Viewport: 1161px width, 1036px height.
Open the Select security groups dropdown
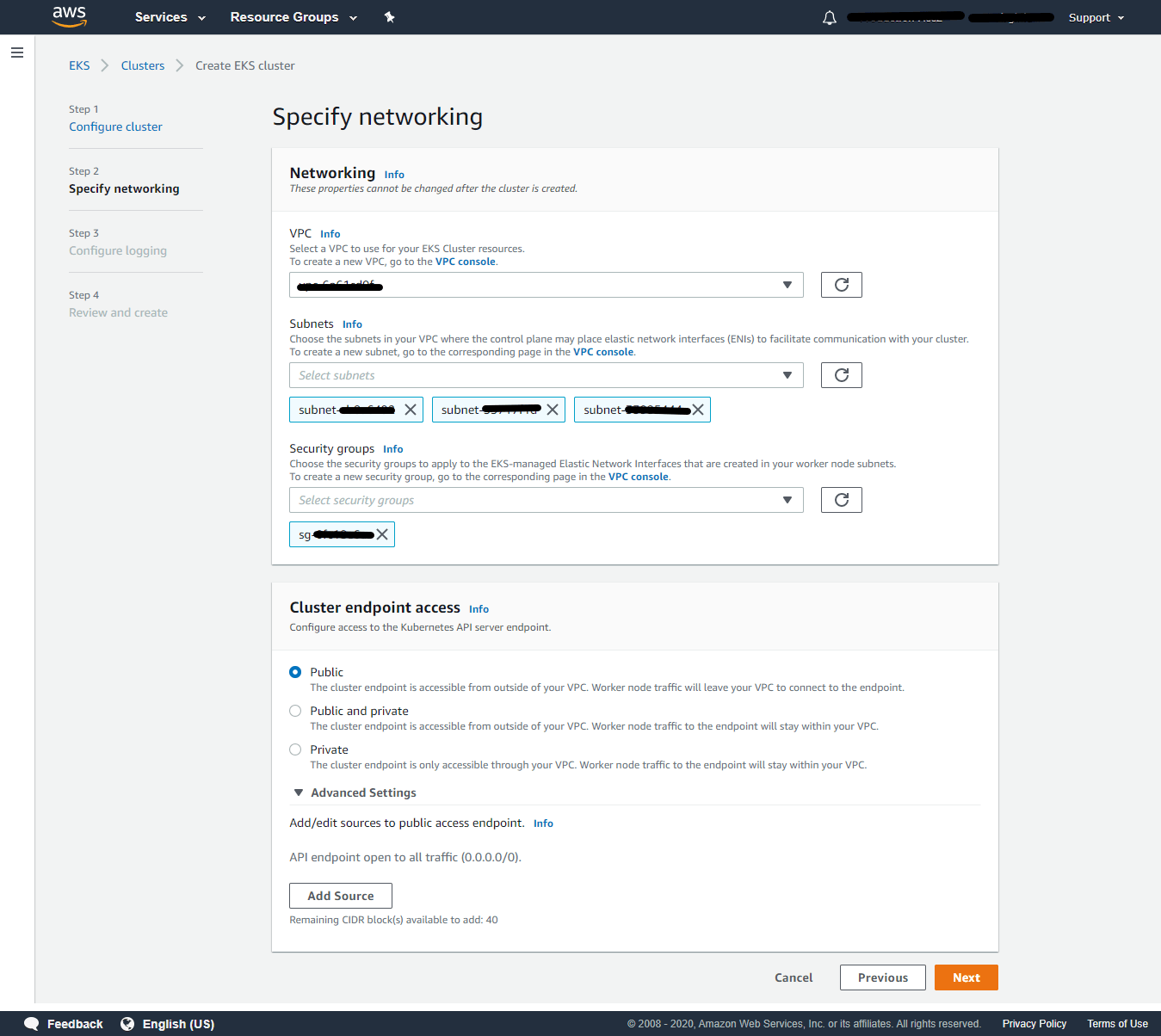[x=547, y=500]
